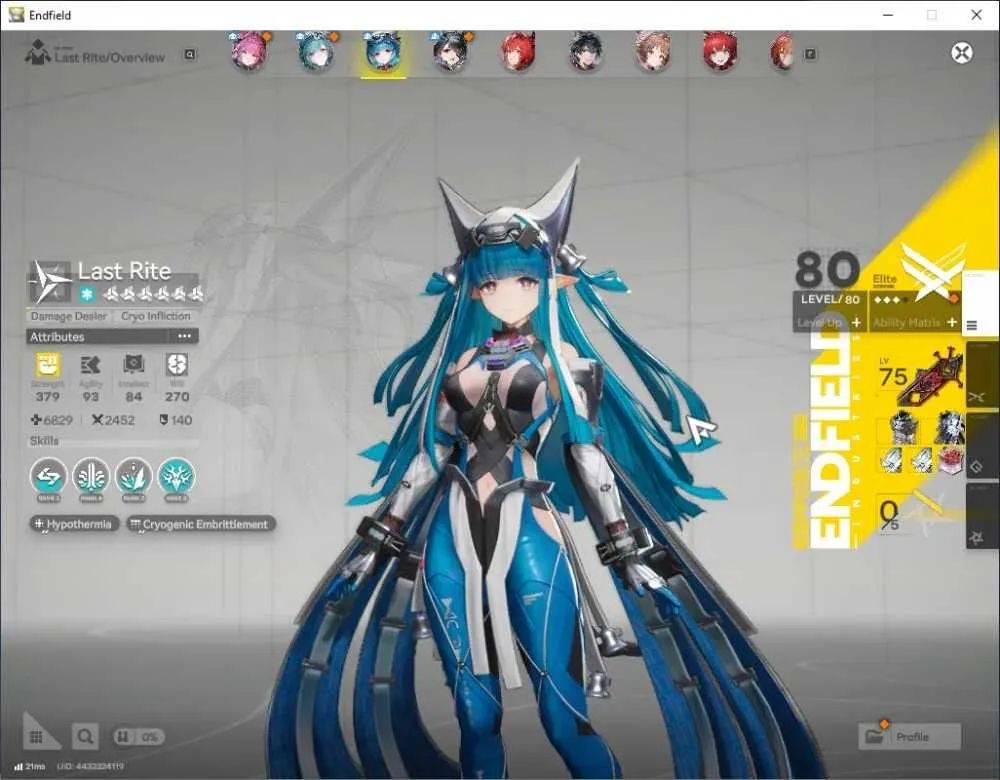
Task: Open the Cryogenic Embrittlement talent
Action: (200, 524)
